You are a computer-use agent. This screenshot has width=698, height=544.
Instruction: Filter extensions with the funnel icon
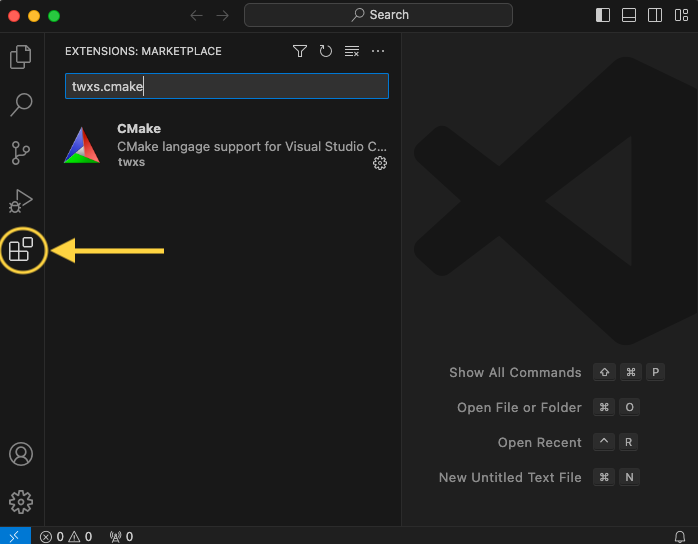tap(300, 51)
